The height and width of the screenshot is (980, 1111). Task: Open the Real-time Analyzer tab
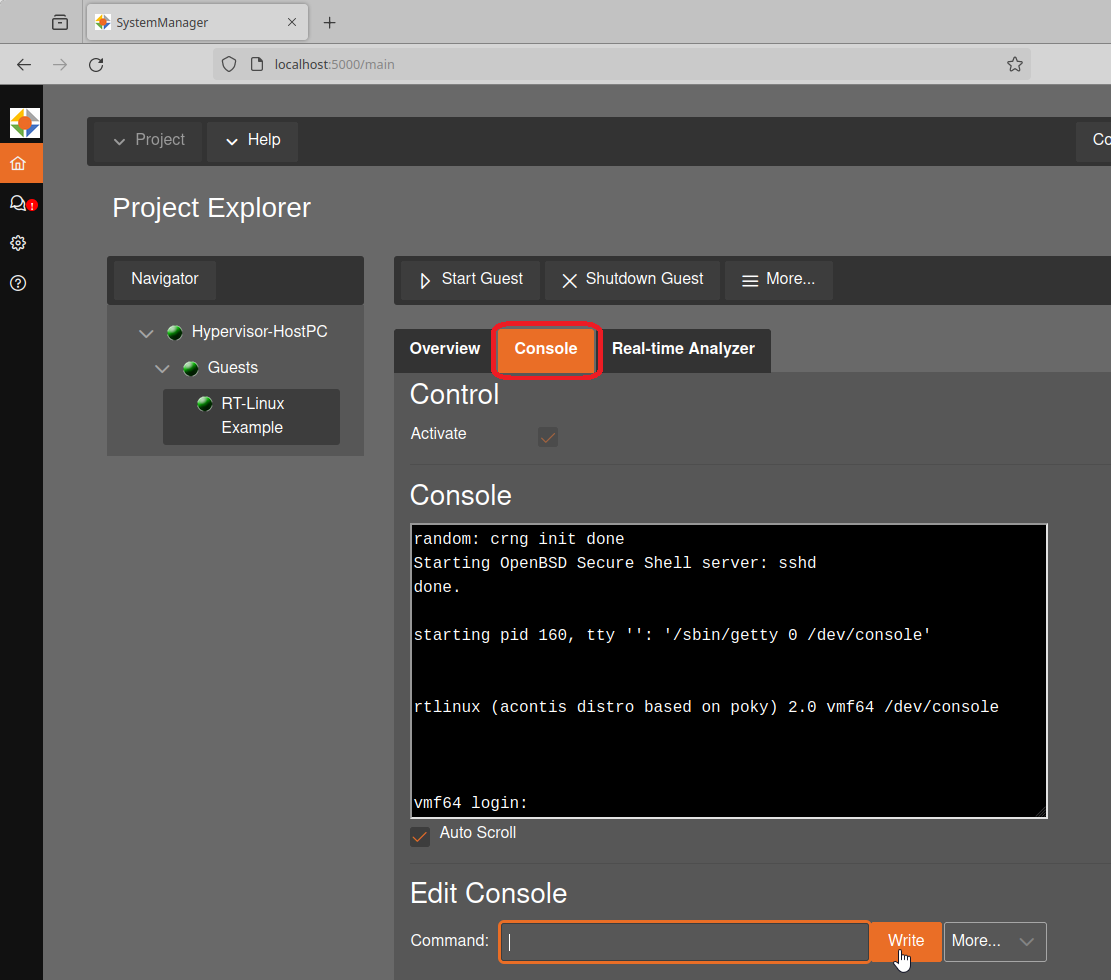point(683,349)
